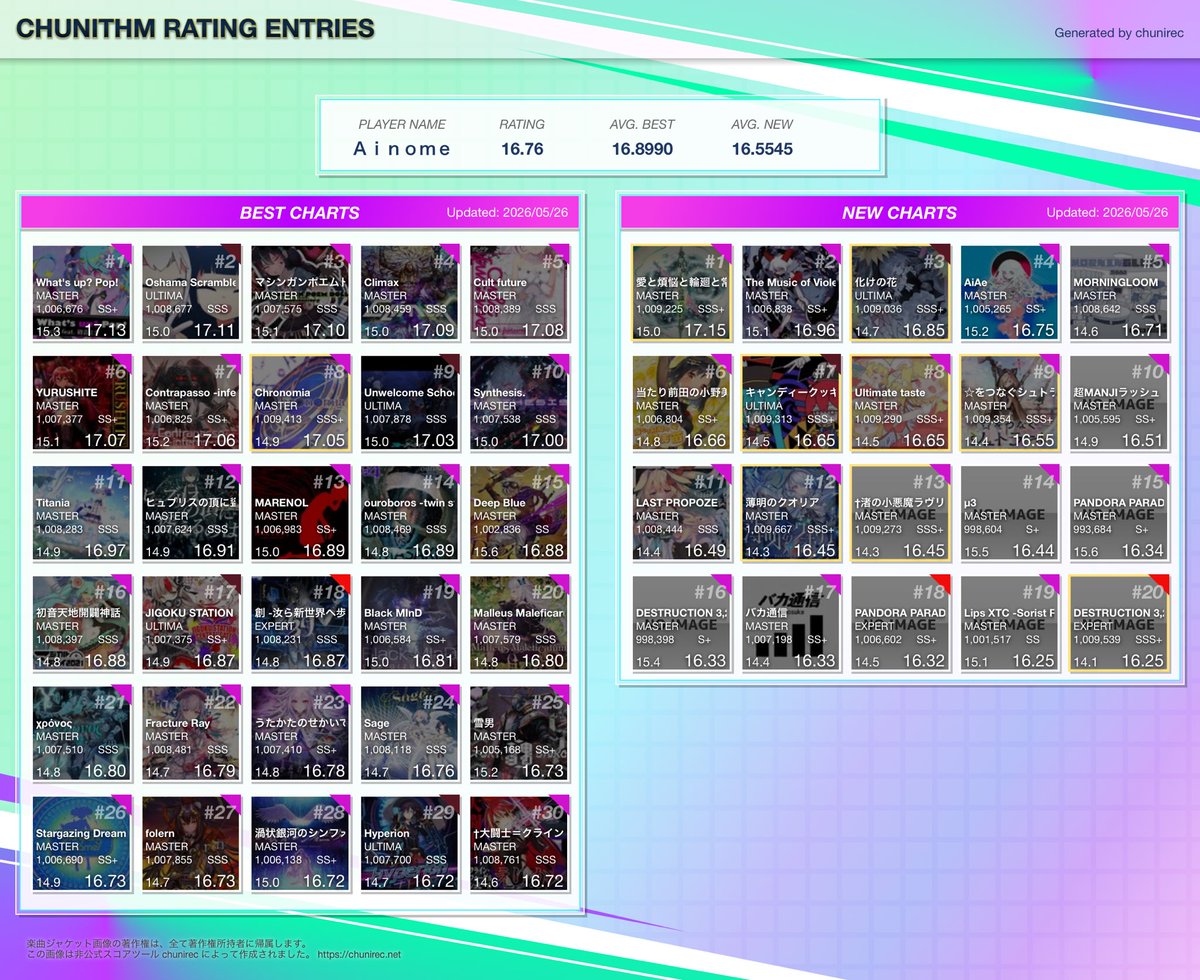This screenshot has height=980, width=1200.
Task: Click the †大闘士＝クライン chart card
Action: pos(519,843)
